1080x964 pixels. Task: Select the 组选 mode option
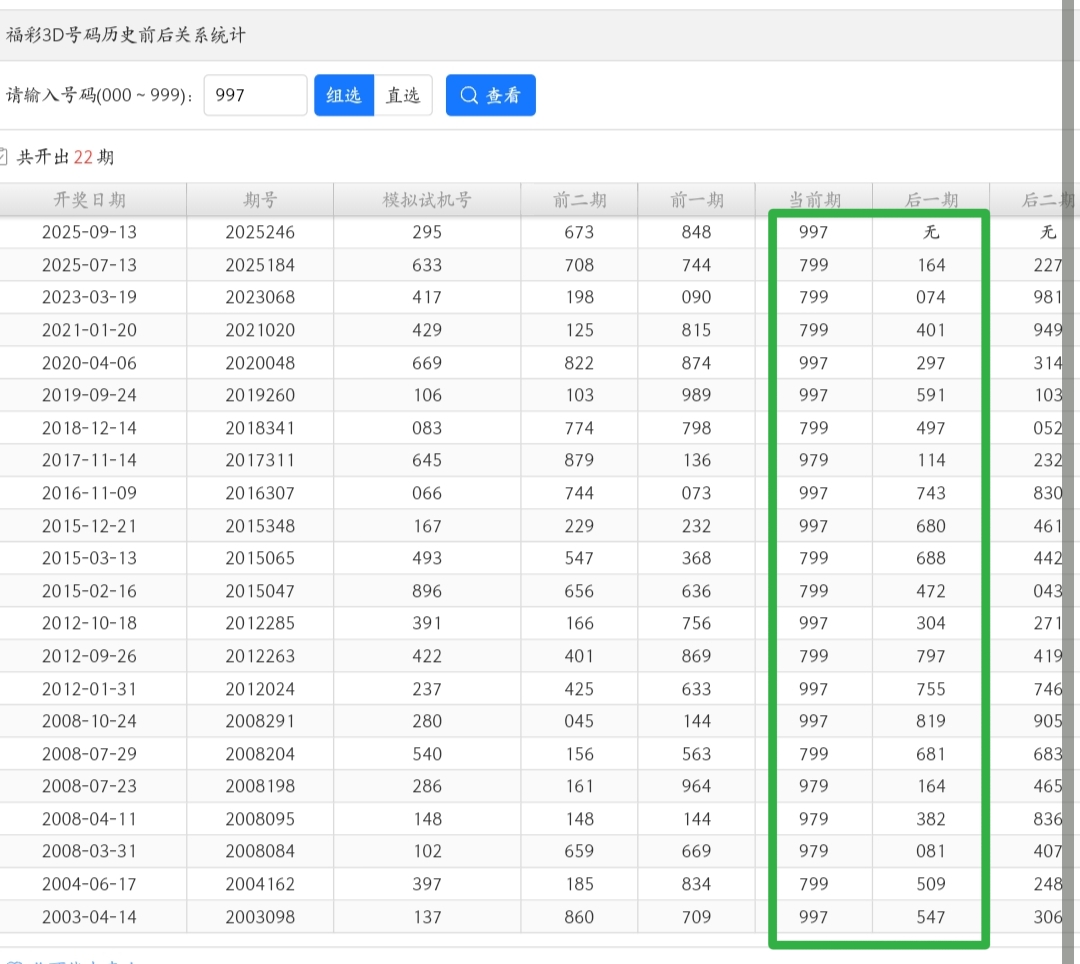[344, 95]
